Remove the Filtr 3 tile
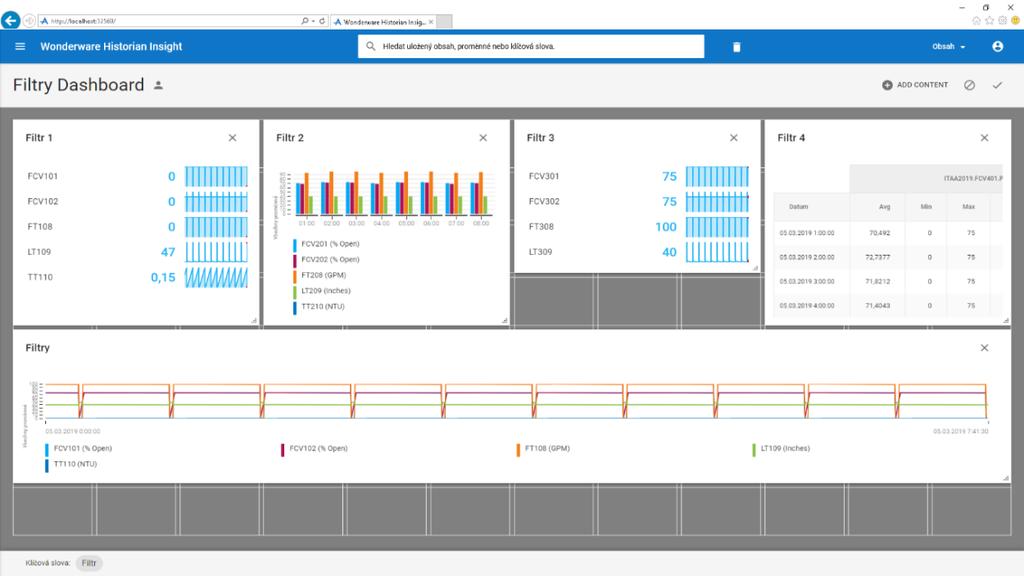 click(x=734, y=138)
